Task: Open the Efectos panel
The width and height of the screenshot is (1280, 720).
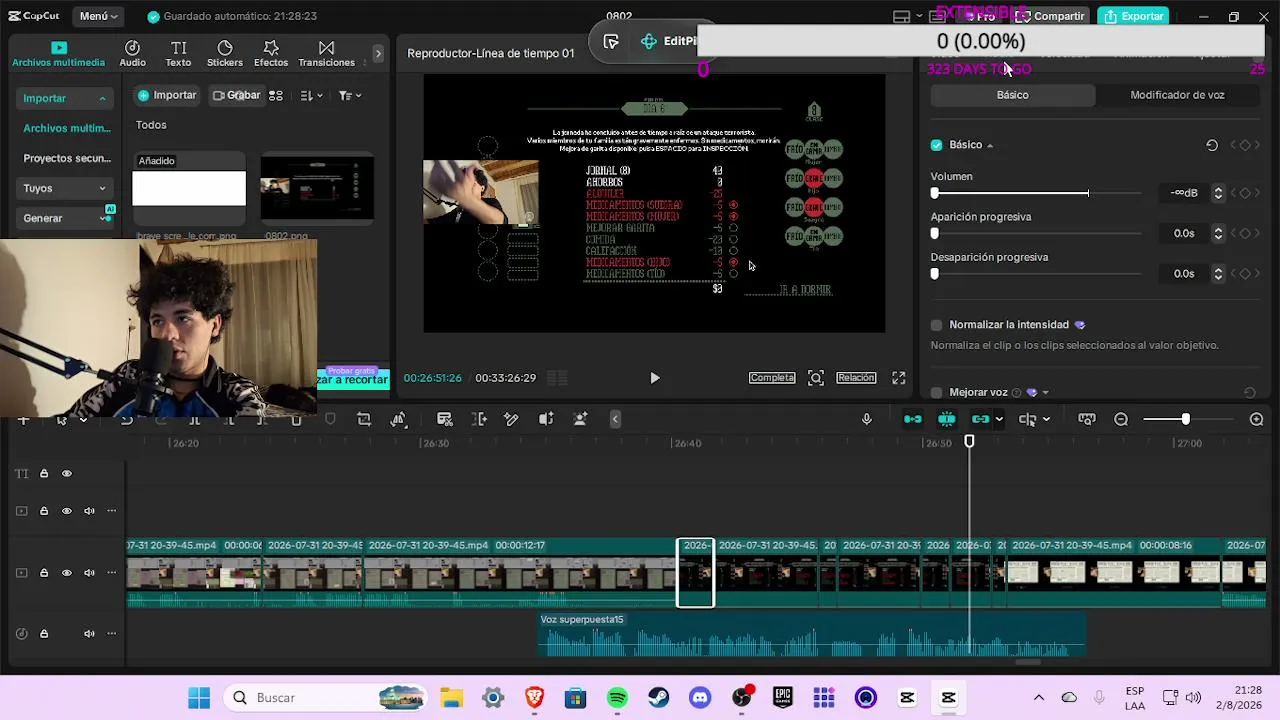Action: pos(271,54)
